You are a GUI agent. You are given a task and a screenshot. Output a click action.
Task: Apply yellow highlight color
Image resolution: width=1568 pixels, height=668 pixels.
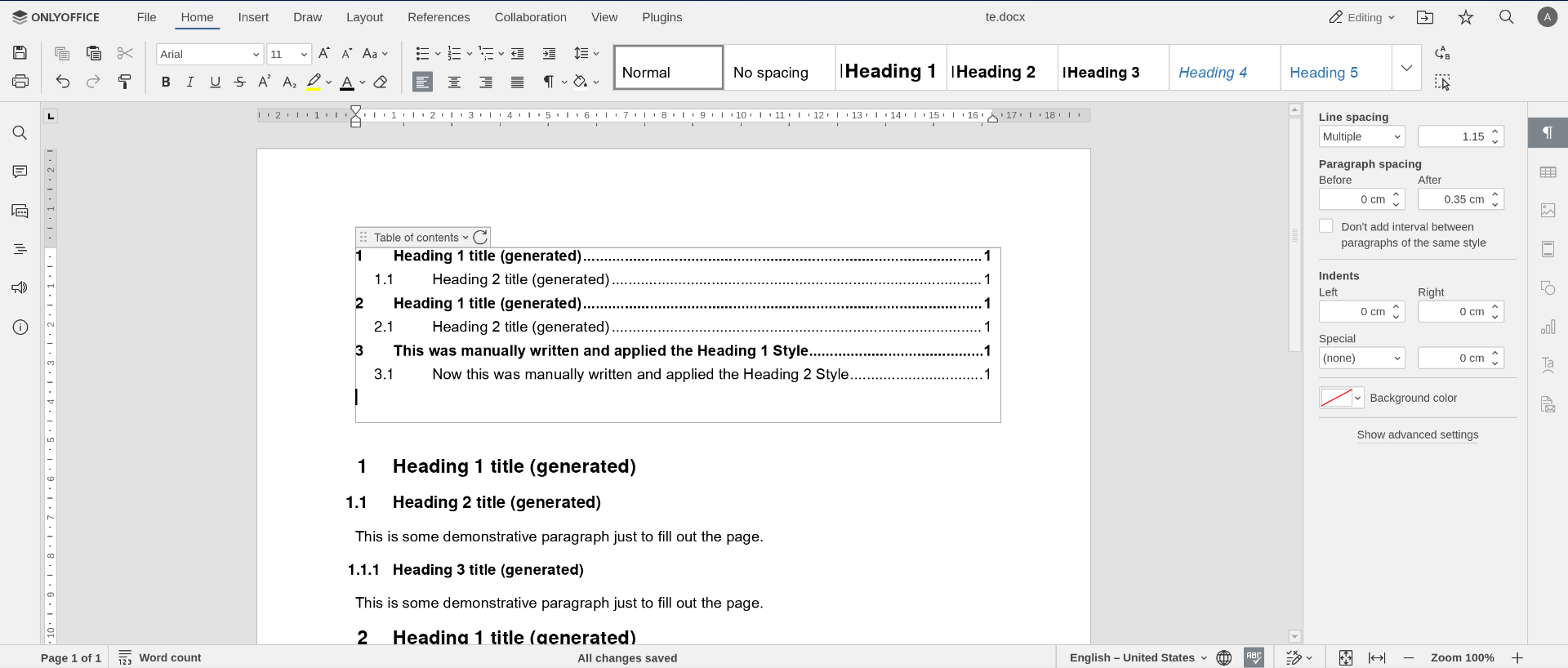coord(314,82)
